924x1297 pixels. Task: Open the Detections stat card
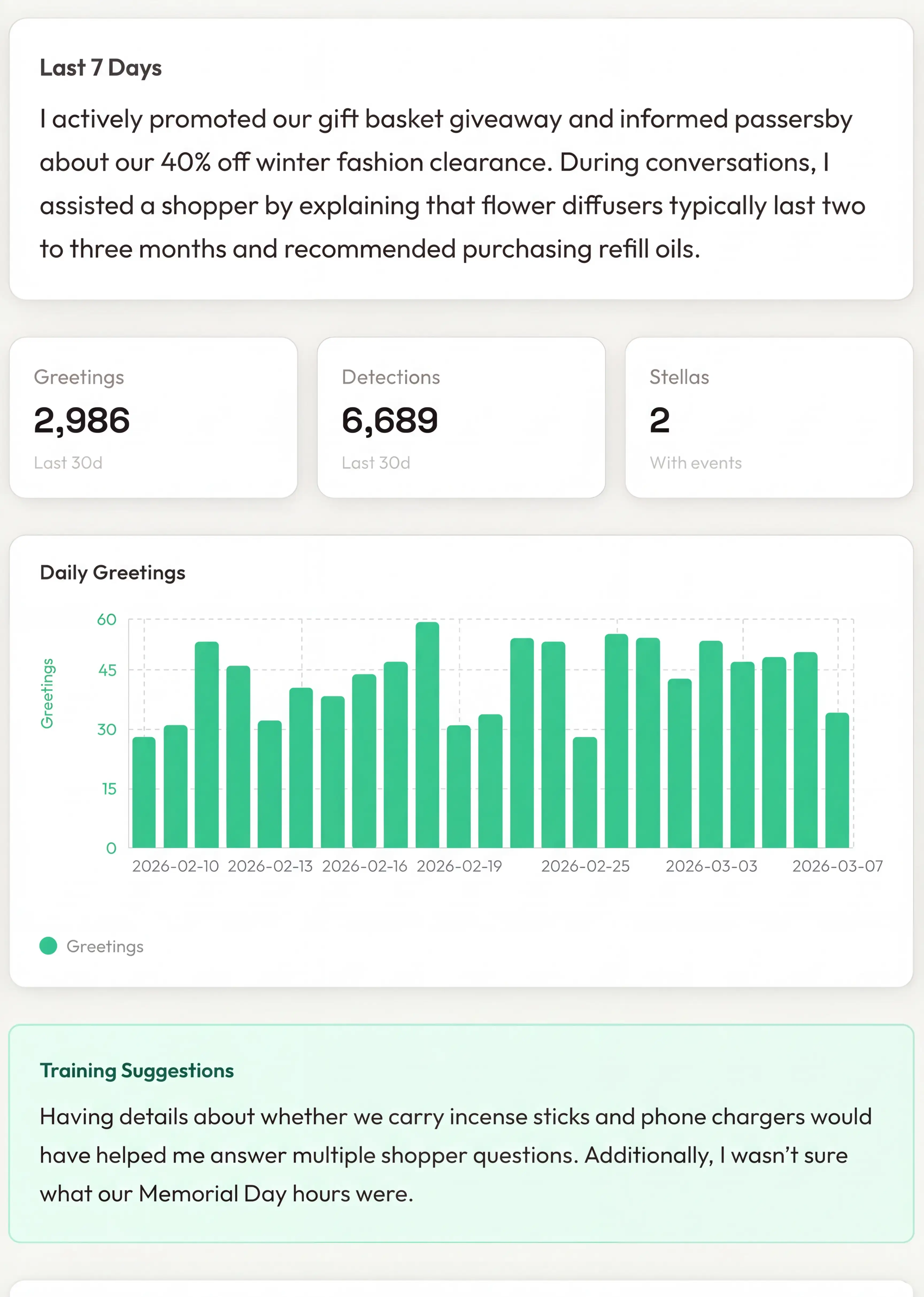(461, 417)
